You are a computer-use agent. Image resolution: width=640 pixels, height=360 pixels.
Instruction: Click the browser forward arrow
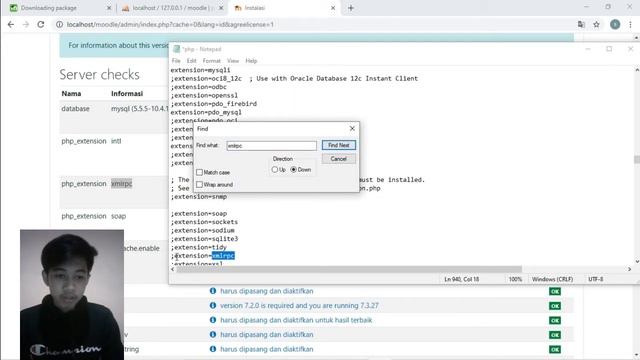click(26, 24)
